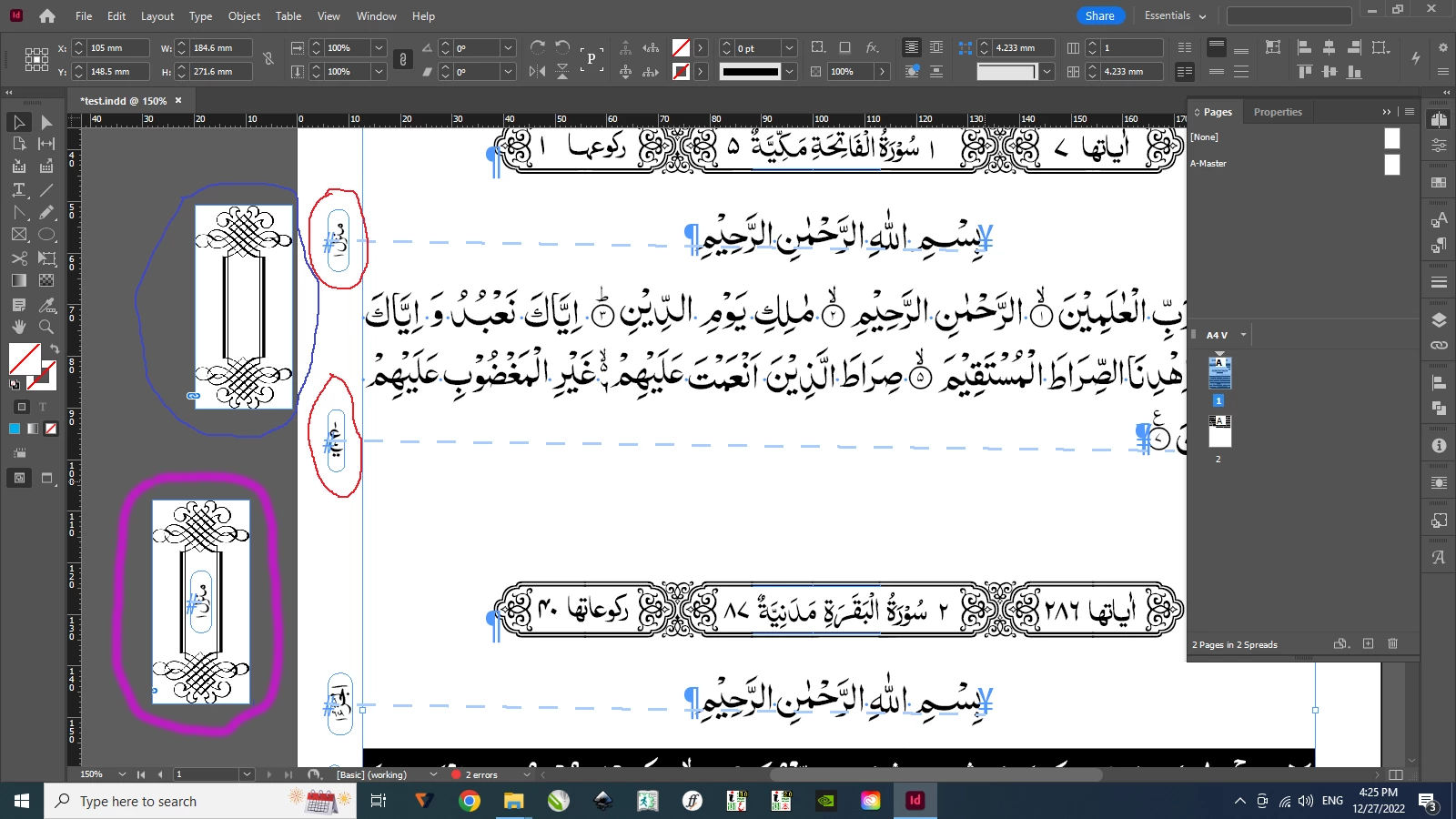Open Google Chrome from the taskbar
Image resolution: width=1456 pixels, height=819 pixels.
[470, 801]
